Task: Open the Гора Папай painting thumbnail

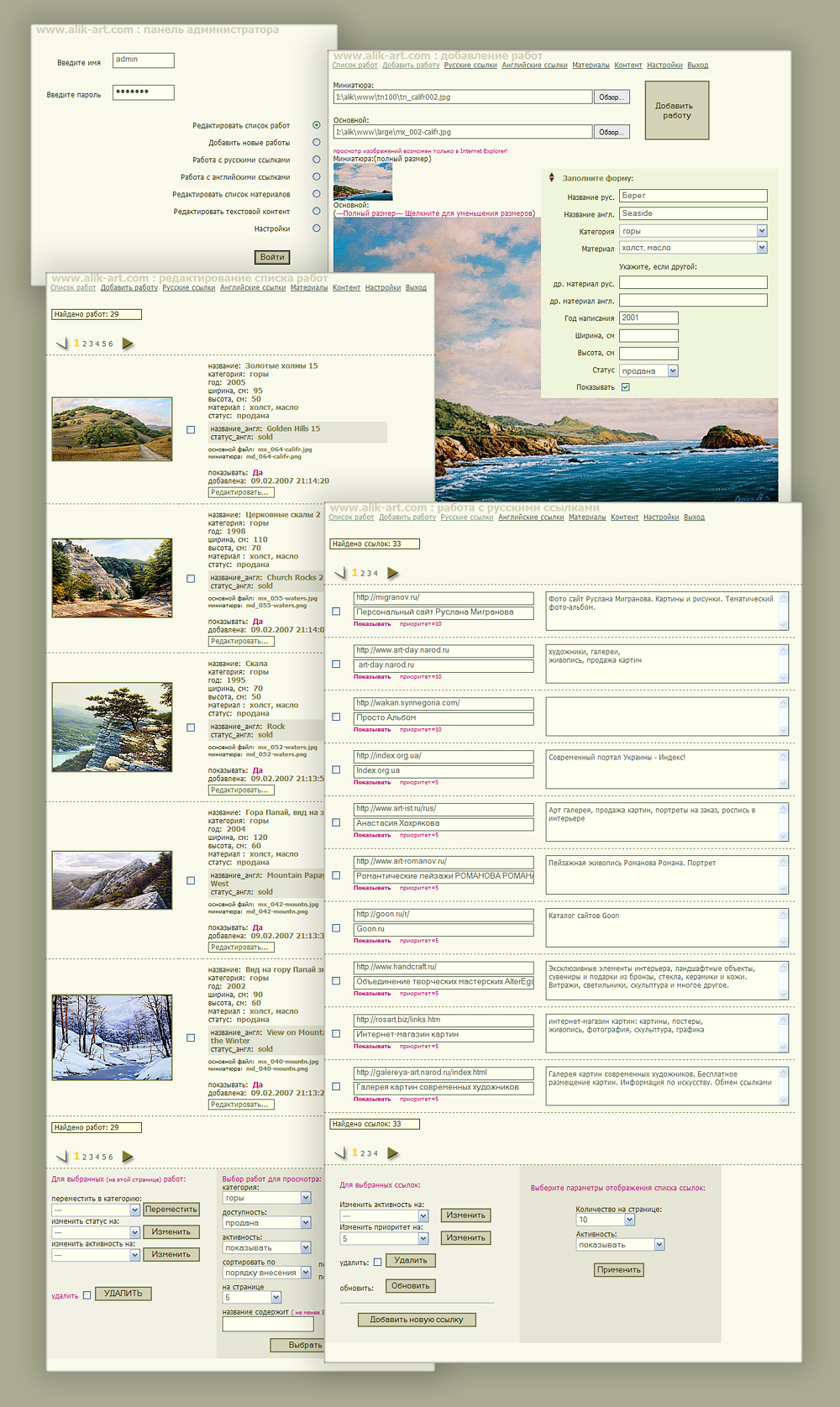Action: tap(112, 879)
